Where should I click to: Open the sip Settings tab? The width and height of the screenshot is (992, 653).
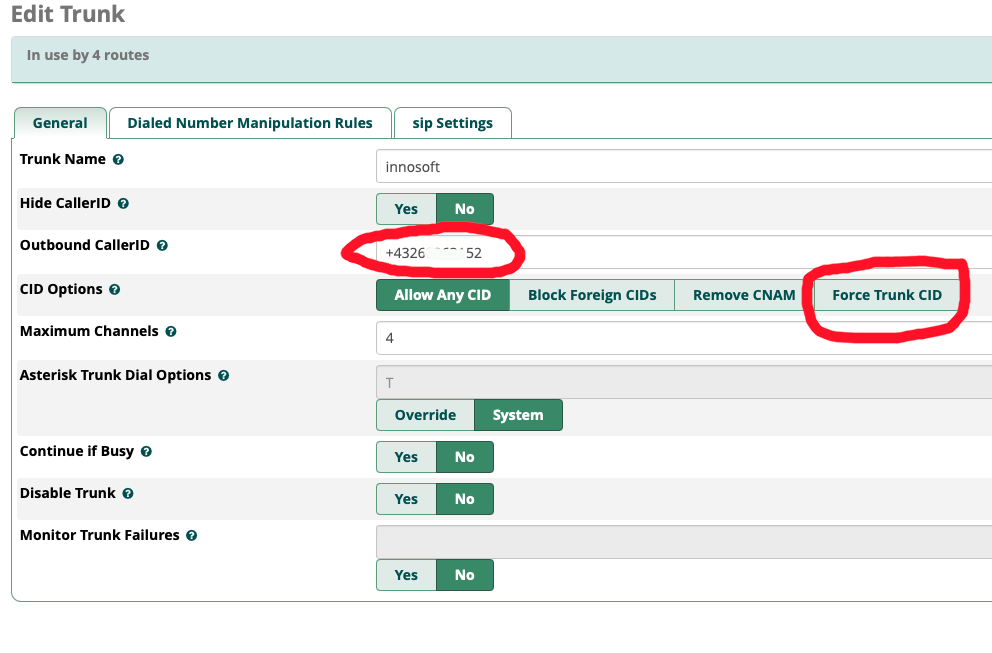452,123
